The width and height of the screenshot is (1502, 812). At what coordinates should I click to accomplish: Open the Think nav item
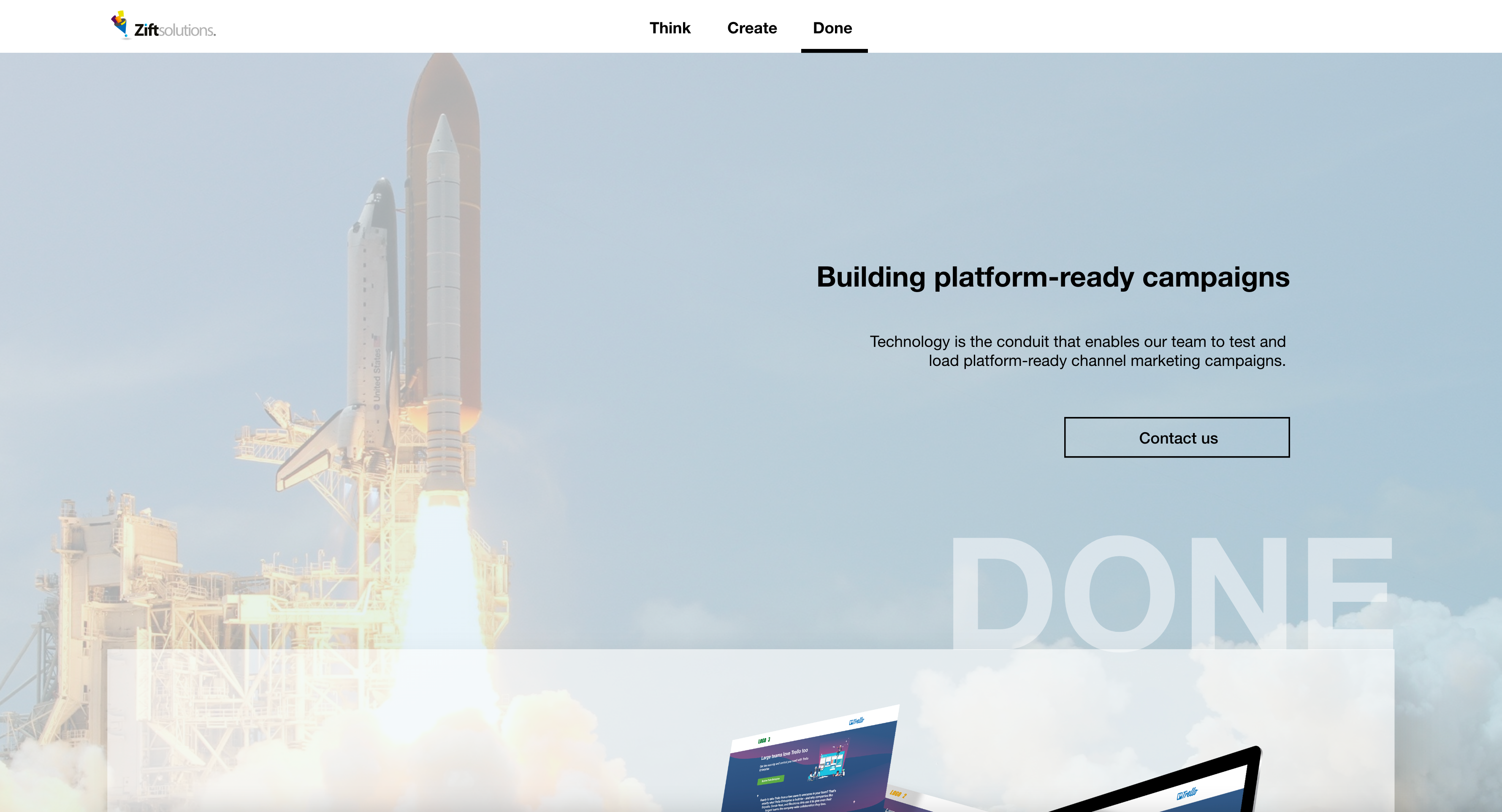(x=670, y=28)
